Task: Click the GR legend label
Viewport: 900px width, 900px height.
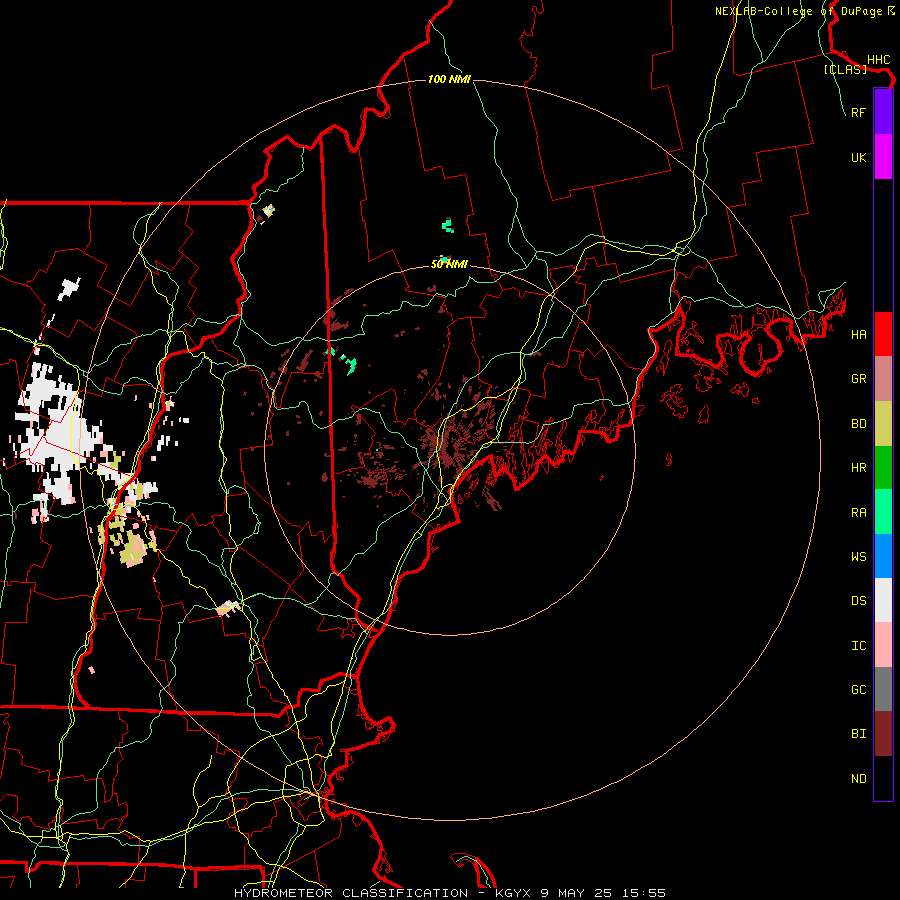Action: click(x=858, y=379)
